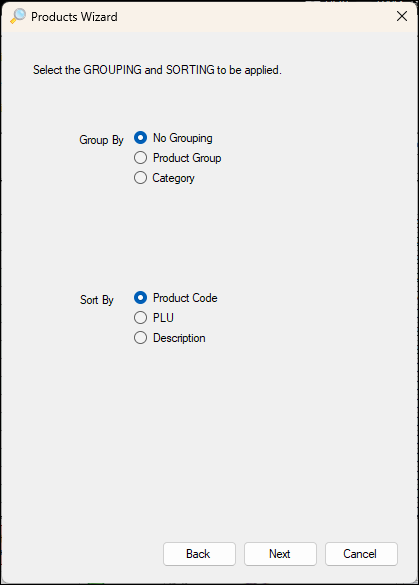This screenshot has height=585, width=419.
Task: Sort the products by Description
Action: click(x=140, y=338)
